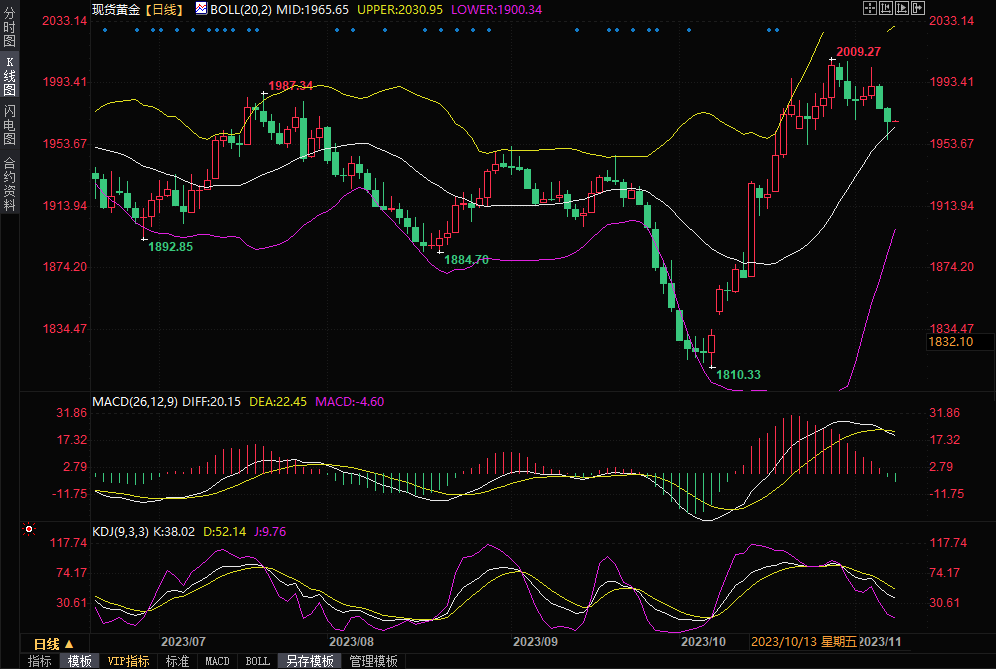Click the white cross marker at 2009.27 high
The width and height of the screenshot is (996, 669).
(x=831, y=60)
